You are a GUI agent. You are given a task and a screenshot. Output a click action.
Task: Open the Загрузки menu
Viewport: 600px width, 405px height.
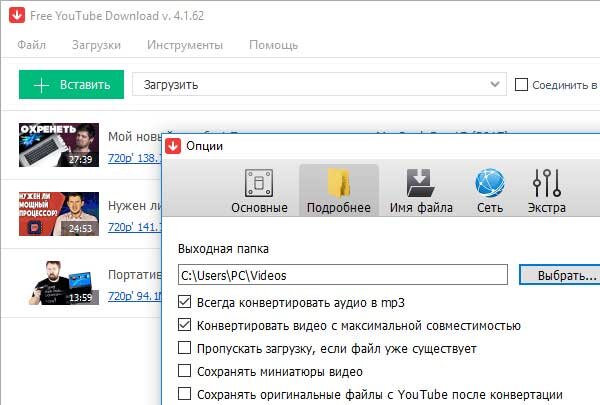(x=96, y=45)
